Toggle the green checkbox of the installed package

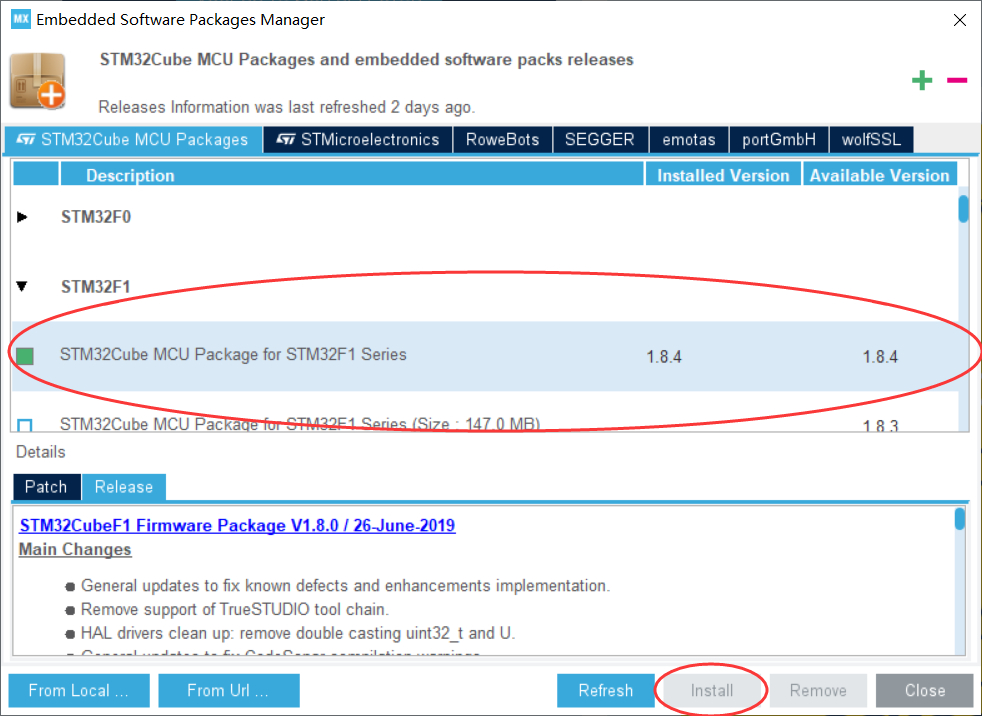[x=25, y=354]
